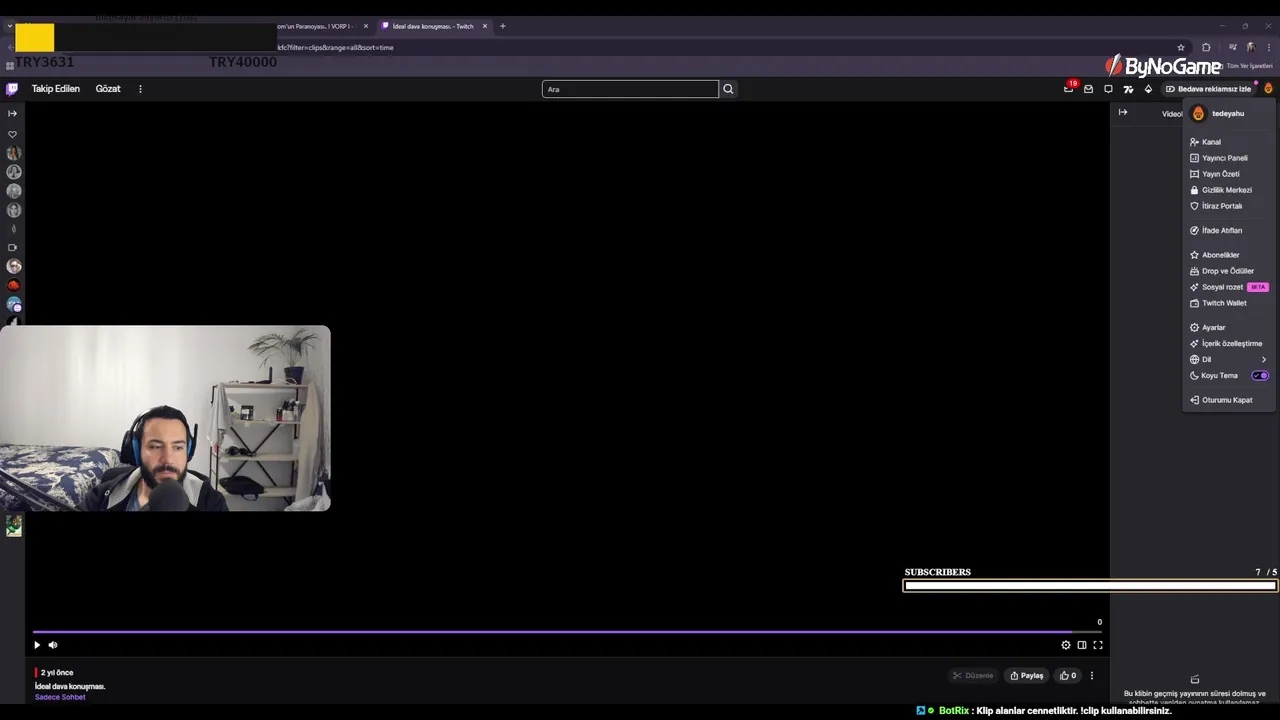Click the Paylaş share button
The image size is (1280, 720).
click(1027, 676)
